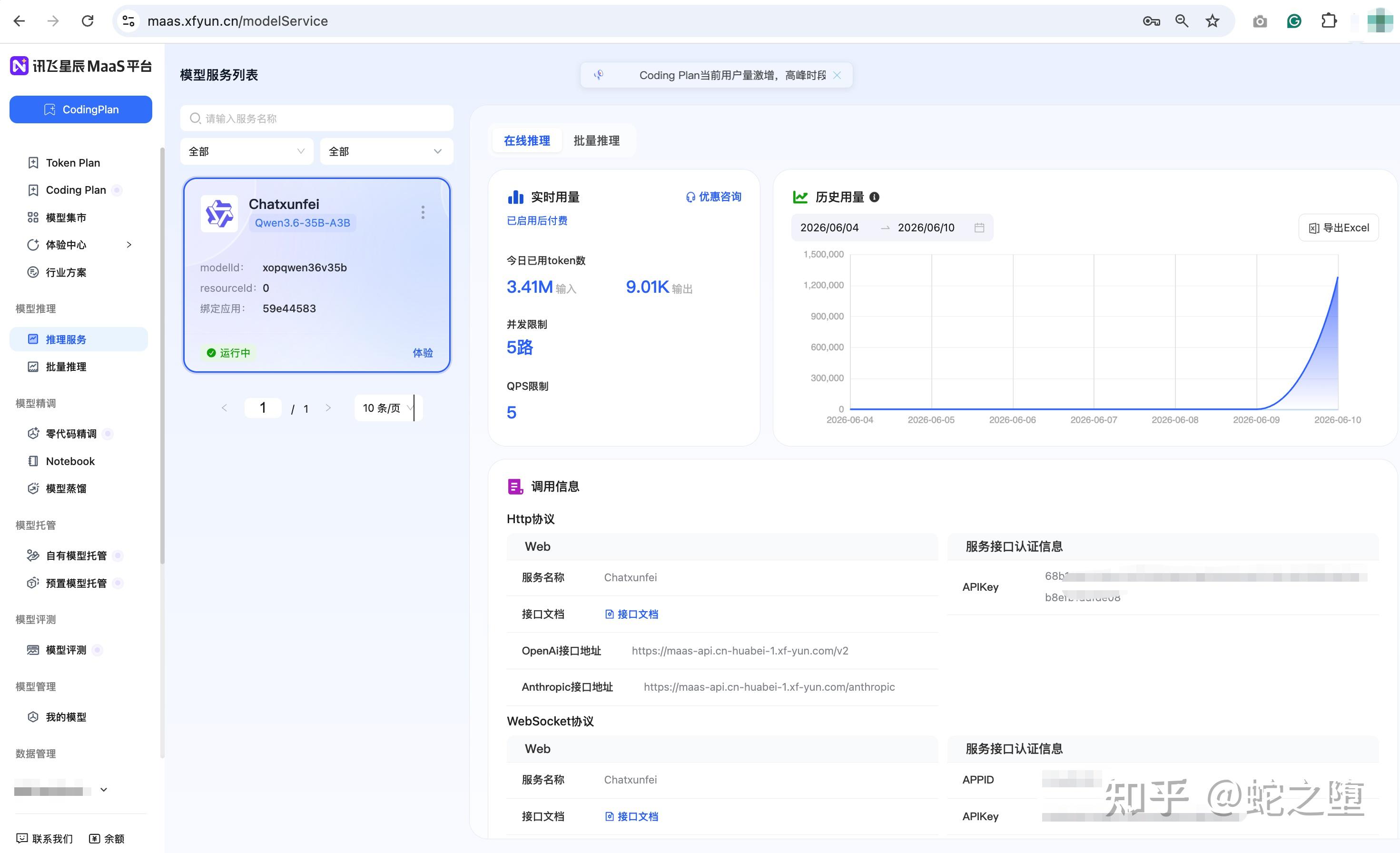Image resolution: width=1400 pixels, height=853 pixels.
Task: Switch to 在线推理 tab
Action: click(527, 140)
